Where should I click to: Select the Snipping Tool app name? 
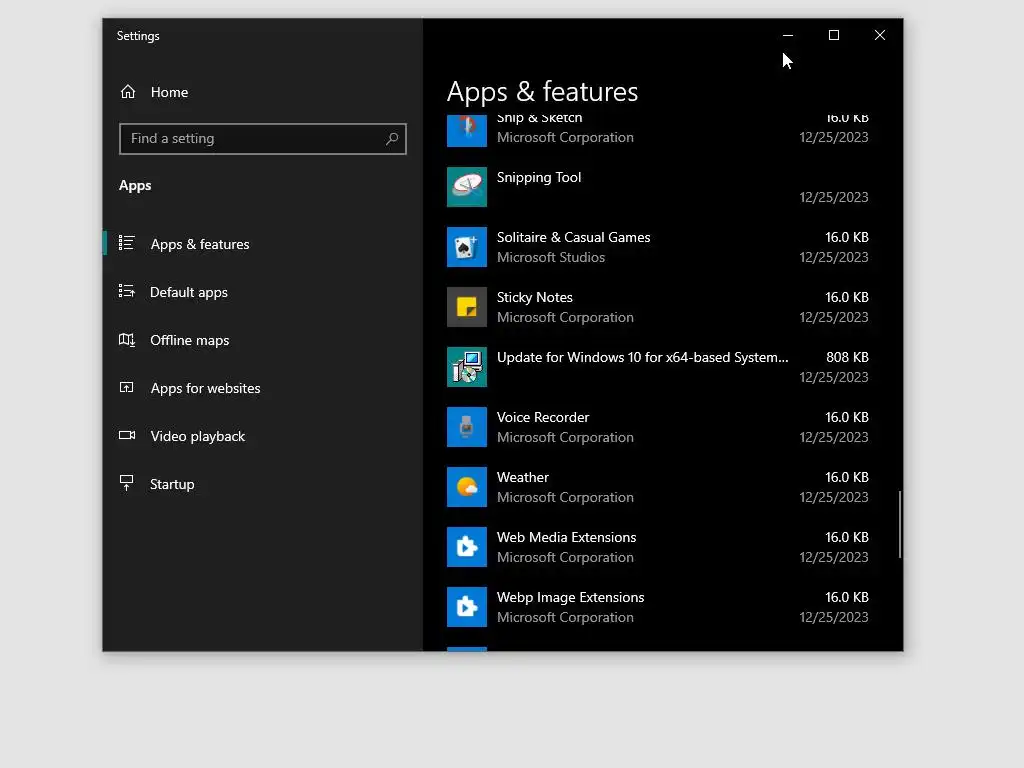tap(539, 178)
